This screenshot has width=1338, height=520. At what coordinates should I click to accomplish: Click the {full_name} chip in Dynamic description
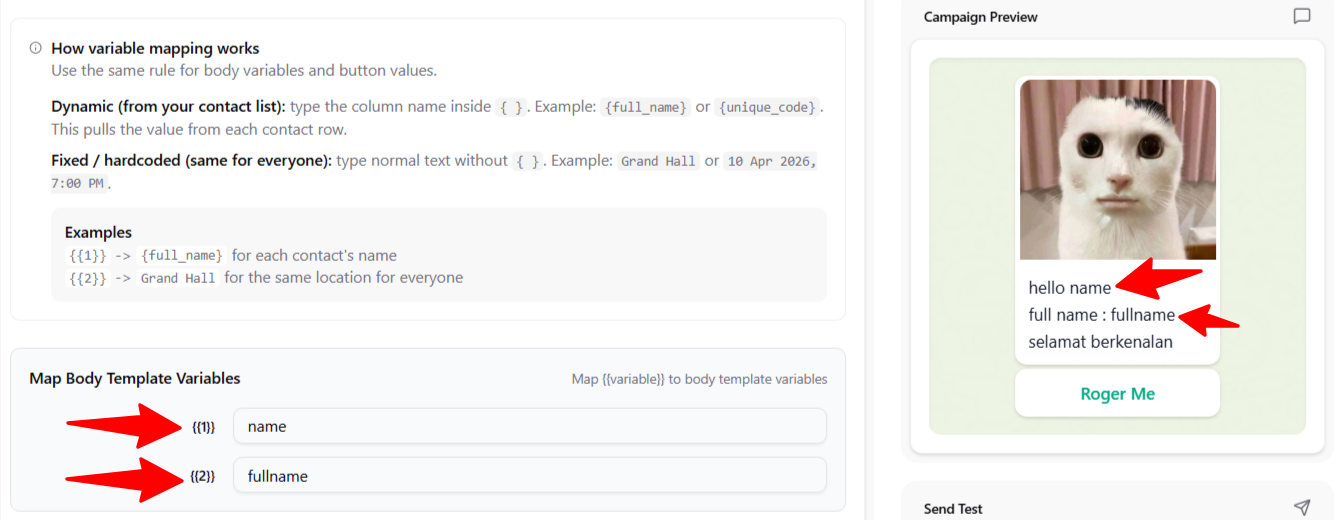click(x=646, y=107)
